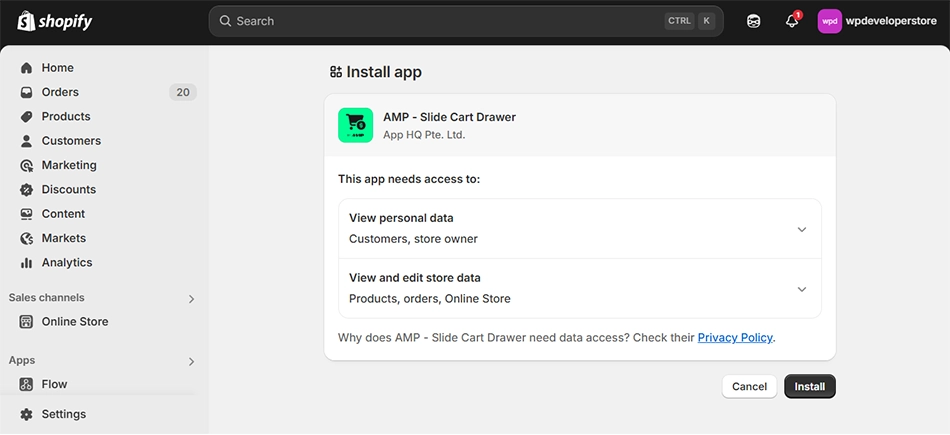Open the Sidekick assistant icon

tap(753, 21)
